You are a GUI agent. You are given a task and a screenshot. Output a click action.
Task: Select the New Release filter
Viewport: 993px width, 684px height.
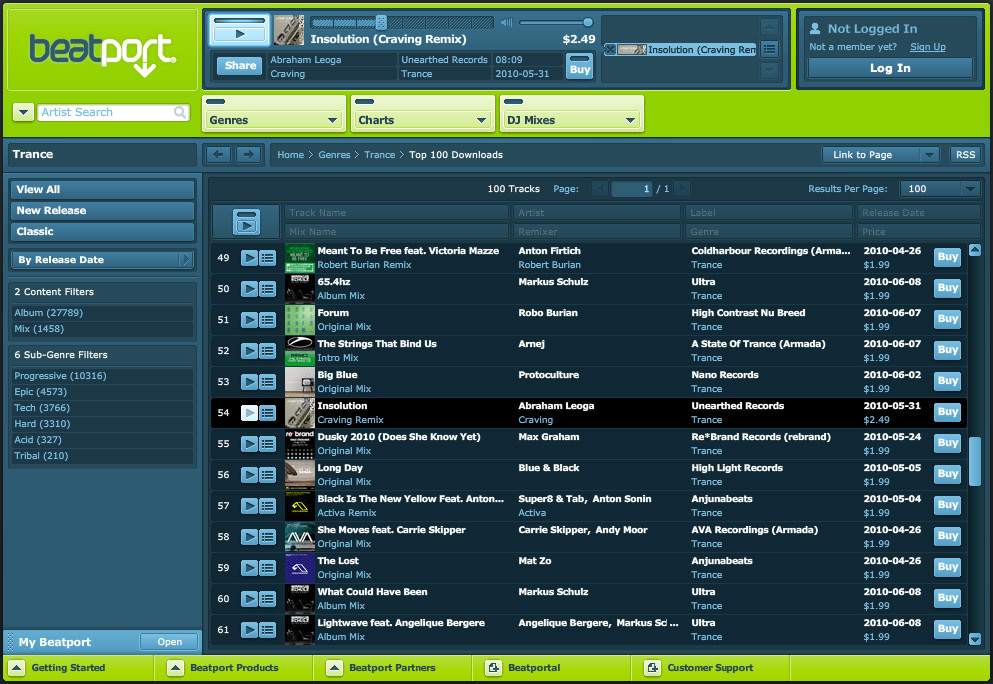coord(102,210)
